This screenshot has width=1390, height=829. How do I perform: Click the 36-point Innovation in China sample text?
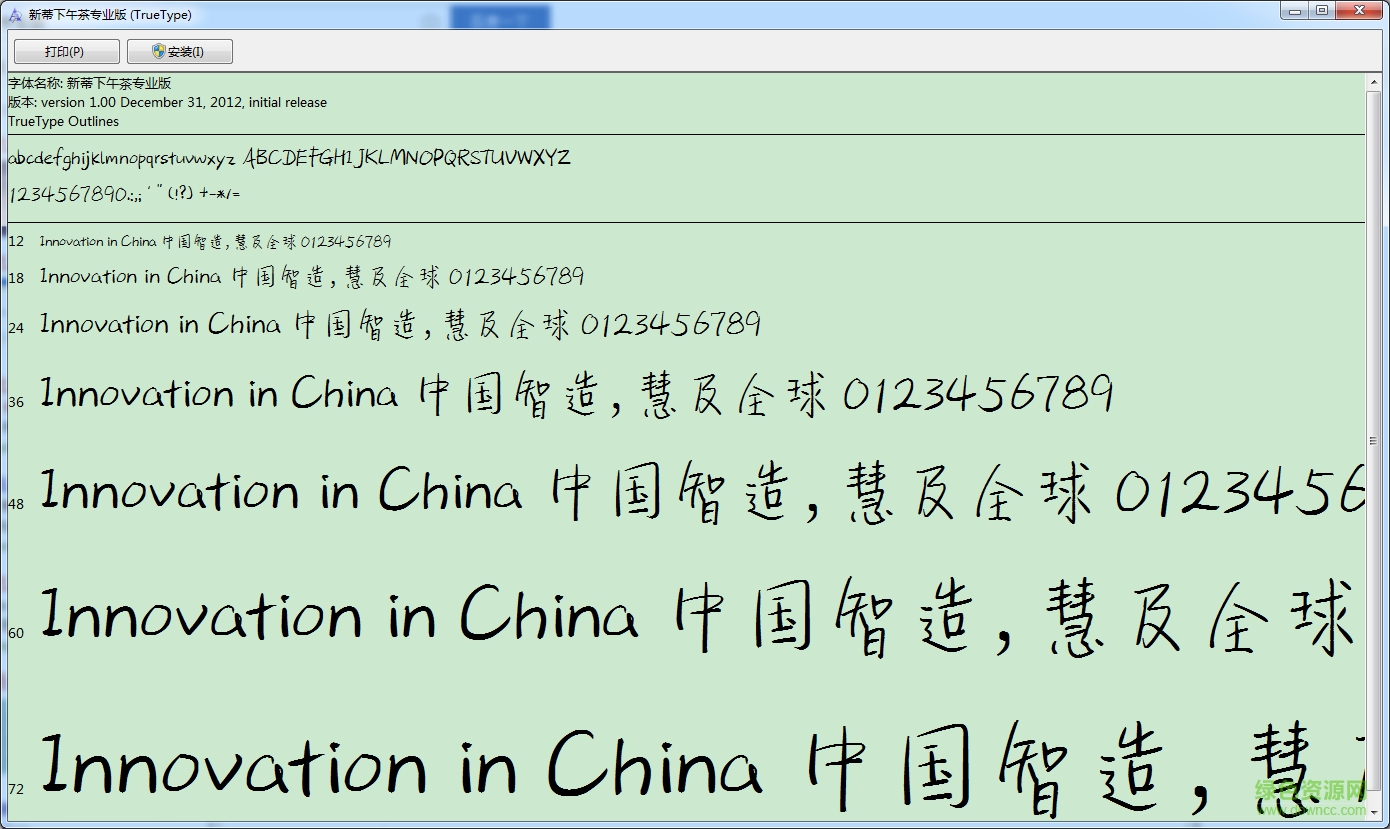(x=576, y=393)
